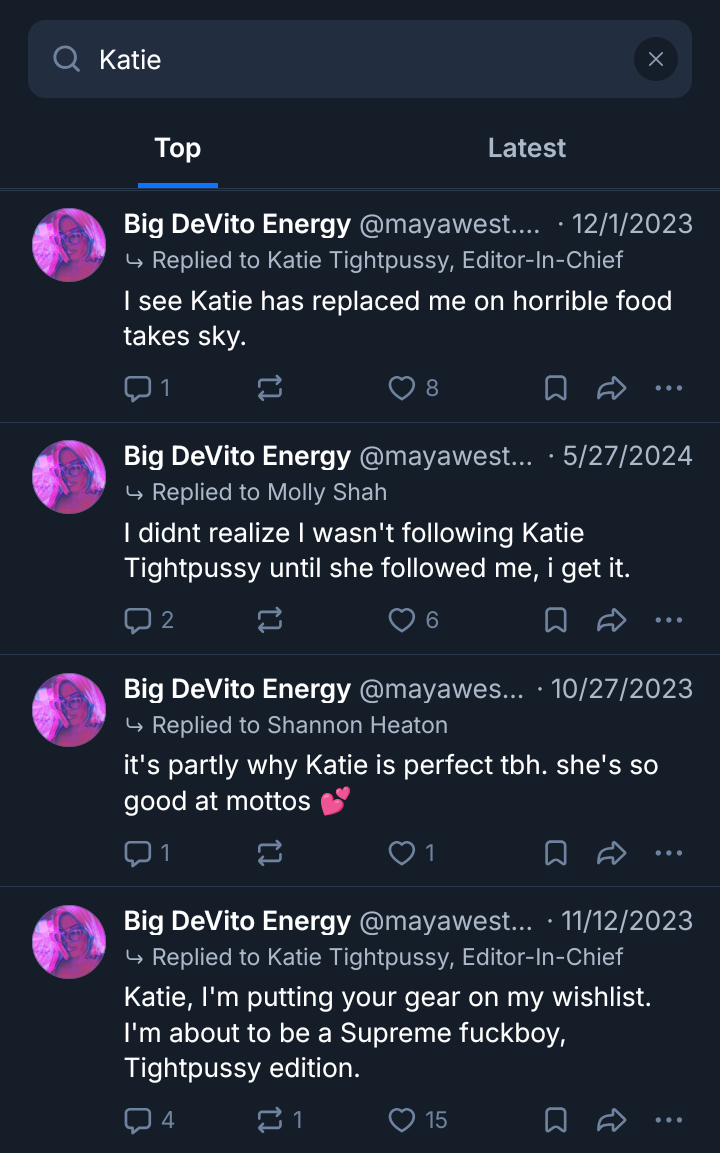Reply to the post about mottos

pyautogui.click(x=137, y=853)
